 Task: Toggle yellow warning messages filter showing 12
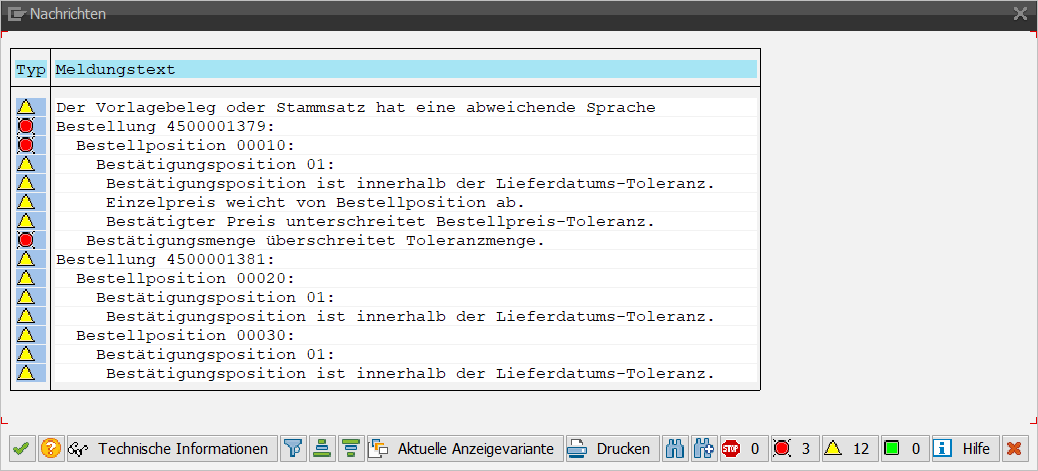[846, 449]
